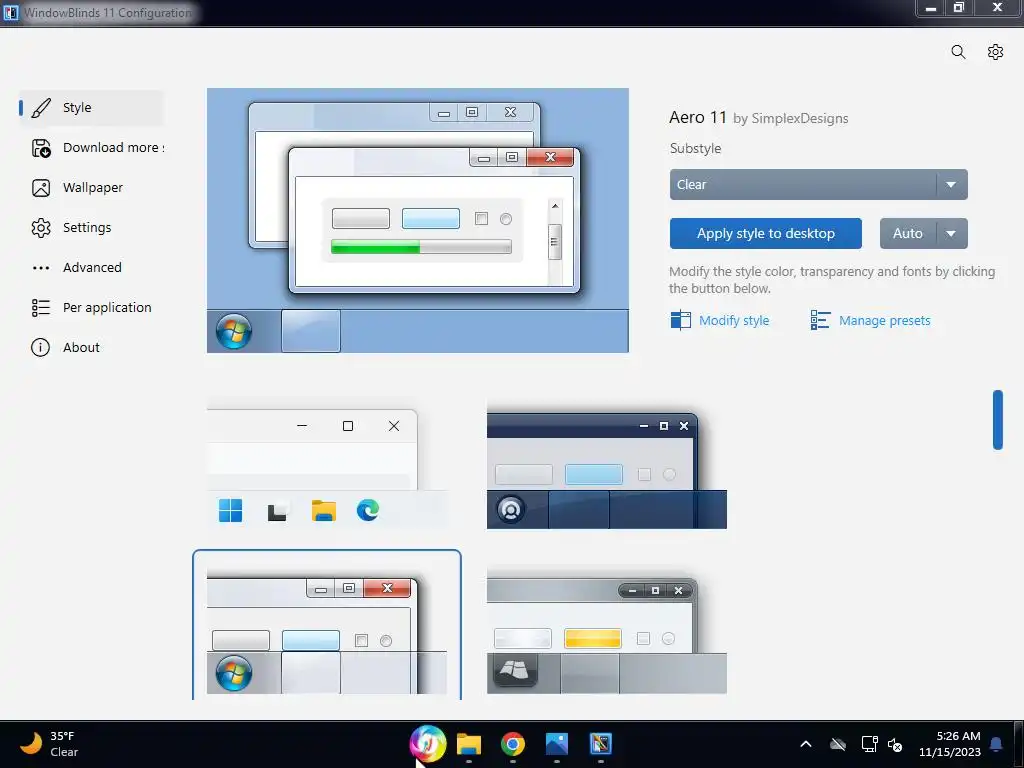Click the Download more icon in sidebar
The width and height of the screenshot is (1024, 768).
pos(41,148)
